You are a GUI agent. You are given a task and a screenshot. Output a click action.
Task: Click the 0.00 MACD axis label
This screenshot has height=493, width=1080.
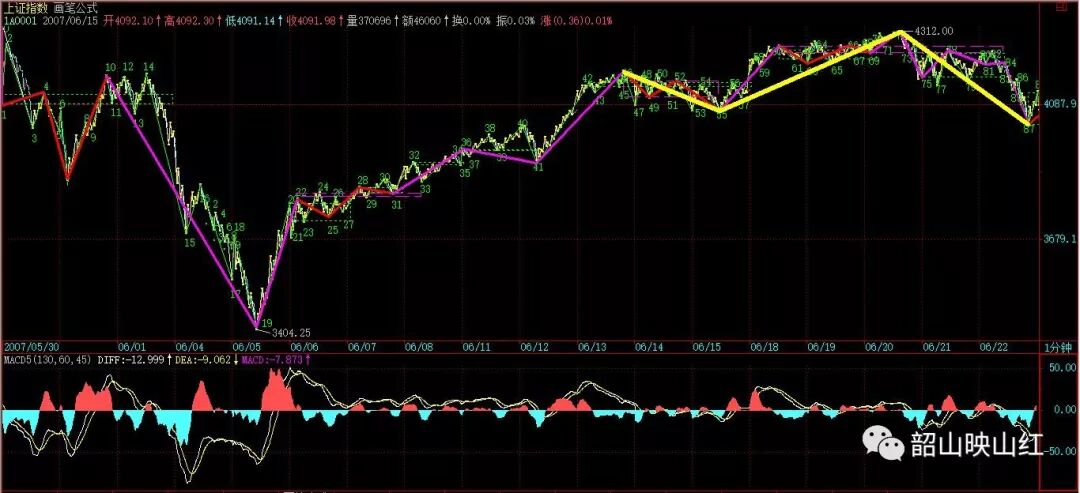(1066, 409)
